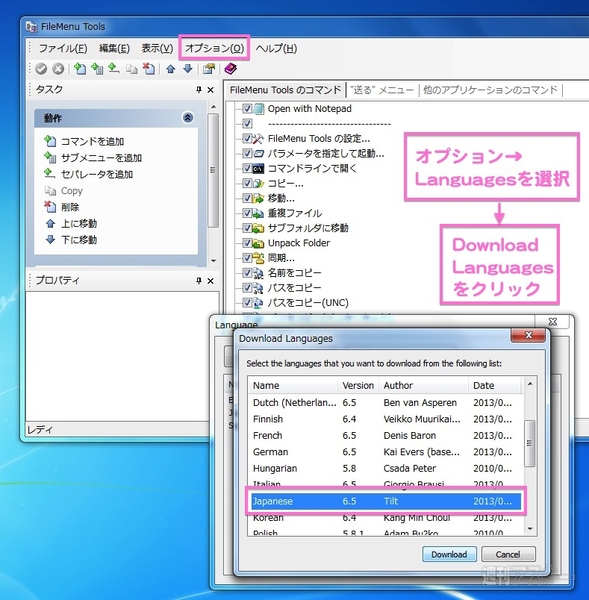
Task: Toggle the Unpack Folder checkbox
Action: pyautogui.click(x=247, y=243)
